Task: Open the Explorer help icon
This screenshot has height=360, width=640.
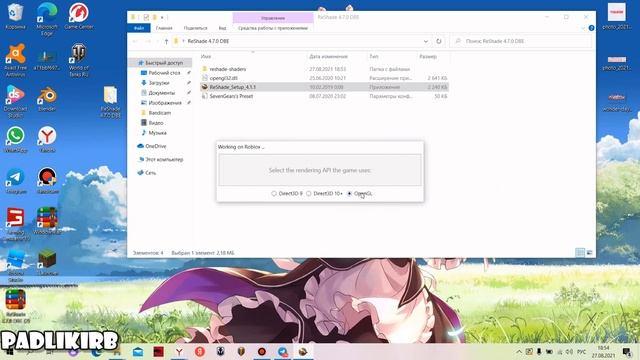Action: pyautogui.click(x=591, y=28)
